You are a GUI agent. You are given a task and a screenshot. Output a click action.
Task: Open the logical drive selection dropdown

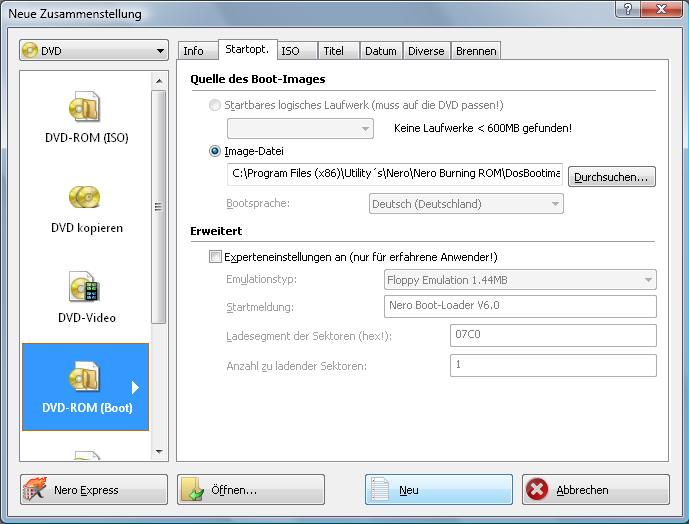pos(300,128)
